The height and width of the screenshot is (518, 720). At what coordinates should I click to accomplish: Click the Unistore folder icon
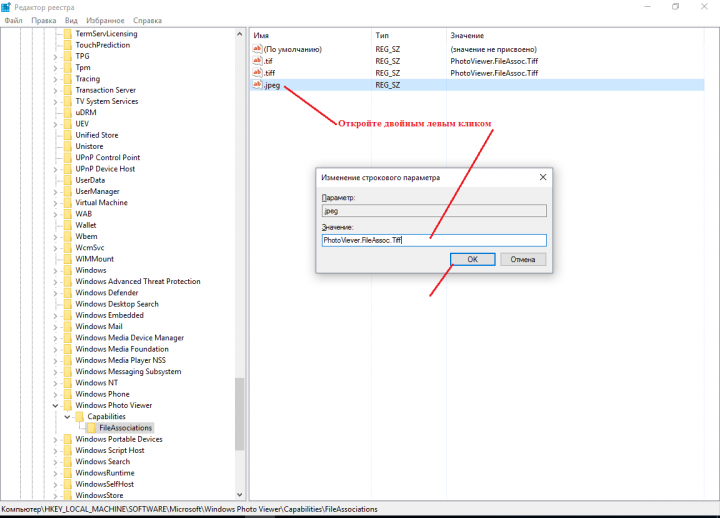[x=68, y=146]
